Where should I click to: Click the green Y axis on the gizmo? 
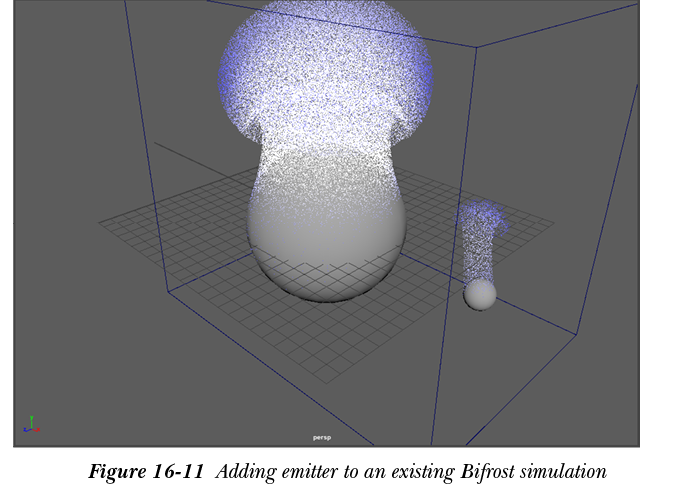point(31,419)
